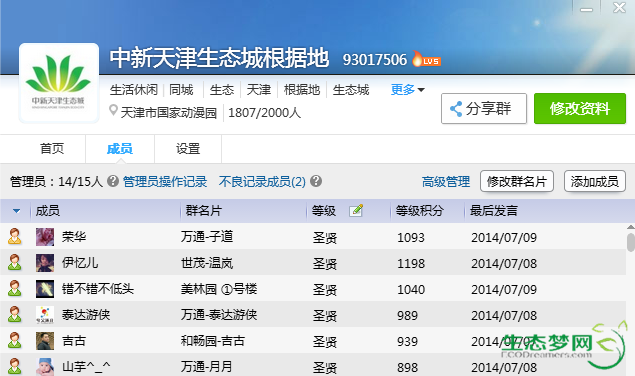Click help icon next to 管理员 count
The image size is (635, 376).
click(x=113, y=181)
